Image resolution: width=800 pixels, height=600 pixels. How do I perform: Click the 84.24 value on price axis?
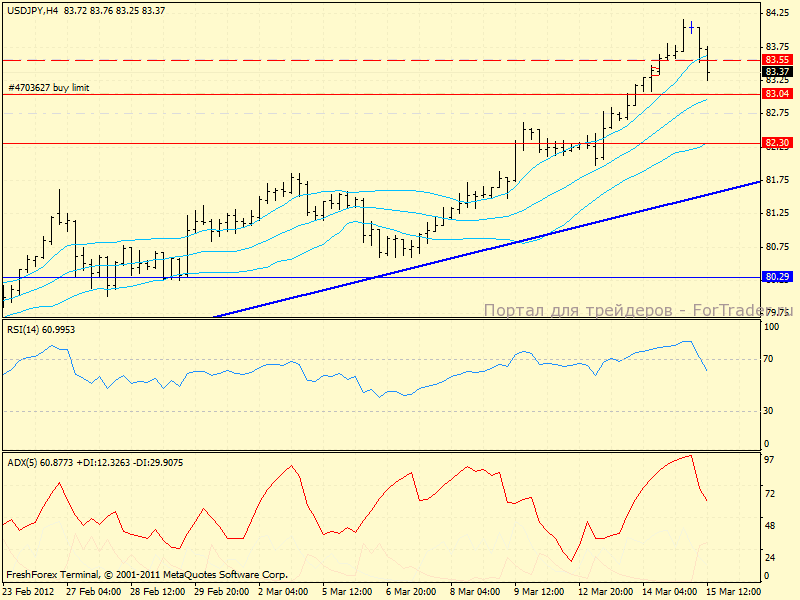tap(777, 13)
